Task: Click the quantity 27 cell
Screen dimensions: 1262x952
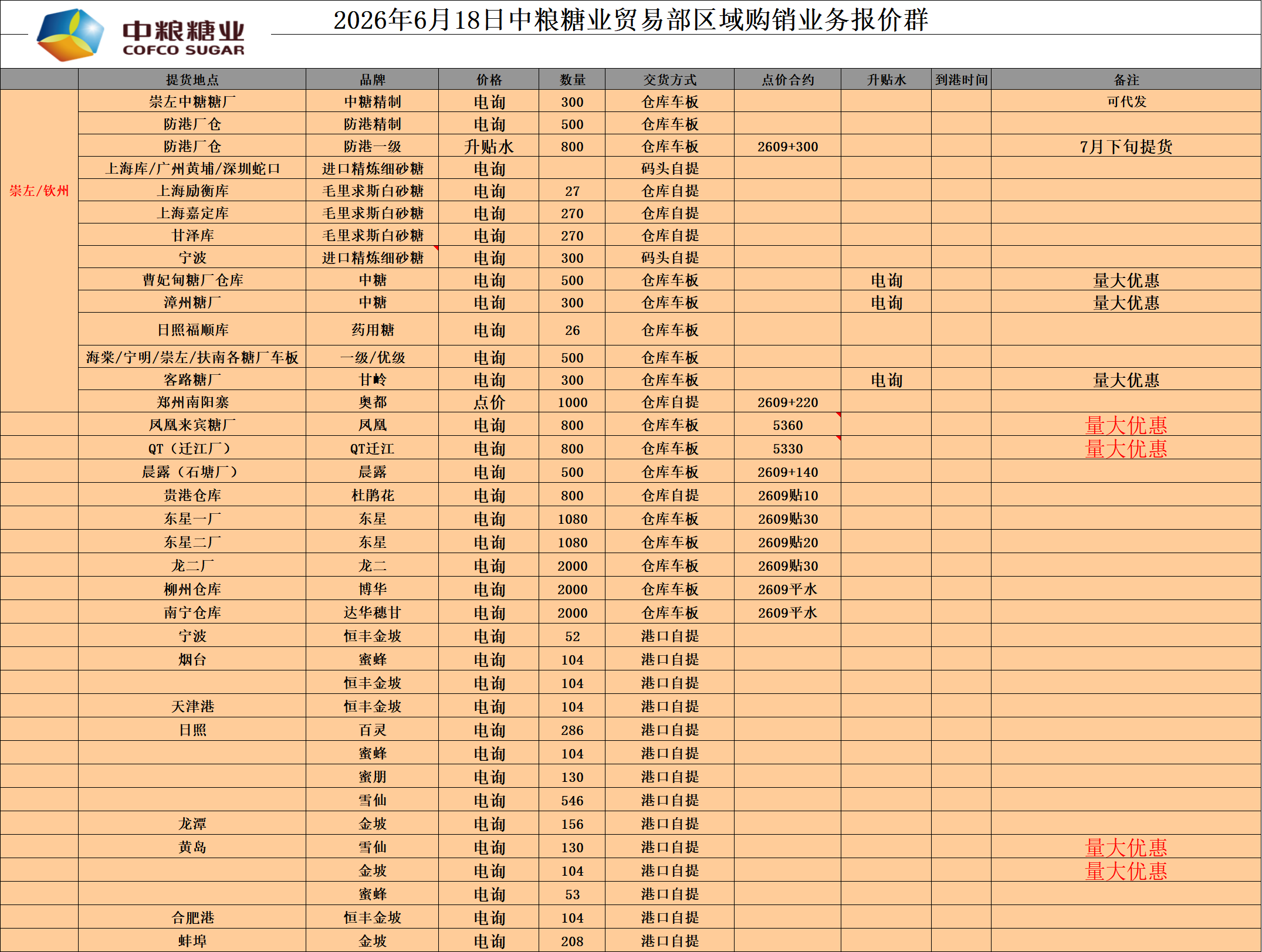Action: 572,191
